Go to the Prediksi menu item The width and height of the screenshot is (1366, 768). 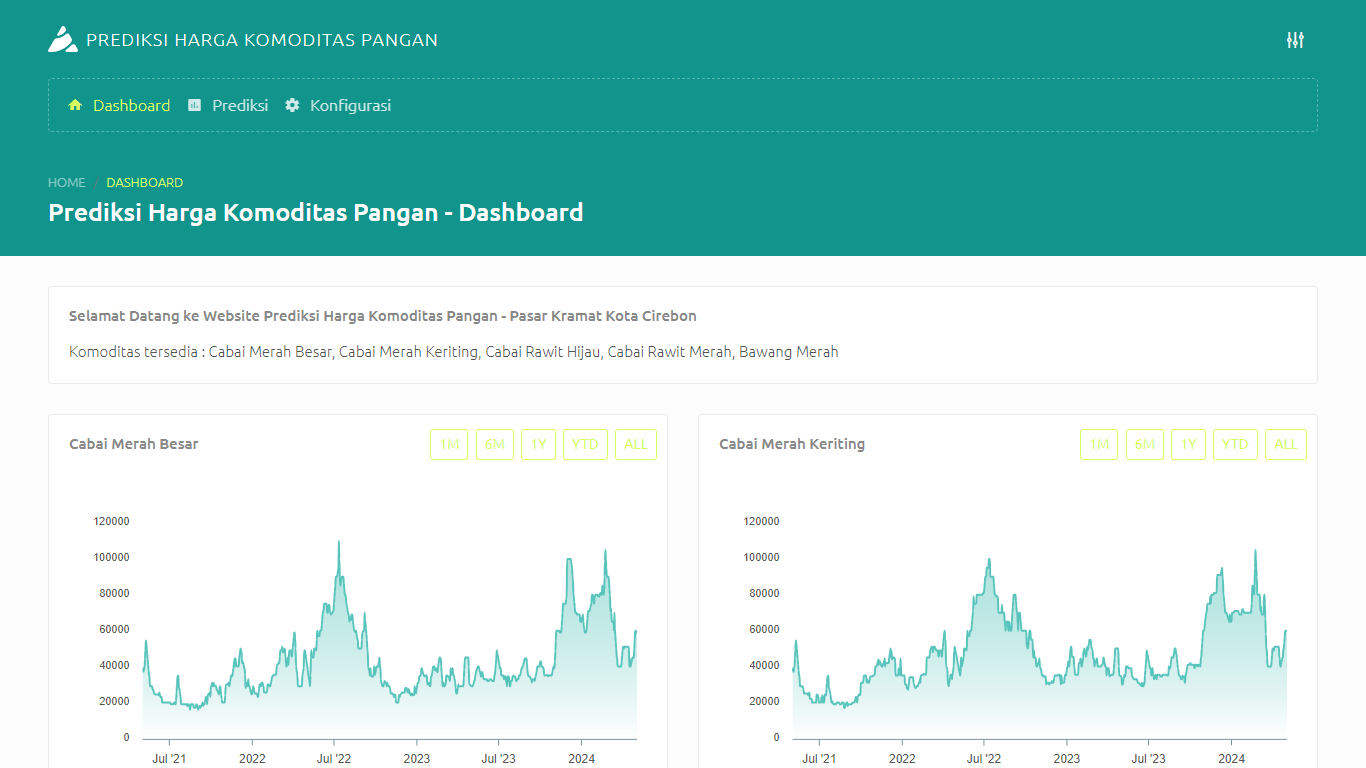click(x=240, y=105)
